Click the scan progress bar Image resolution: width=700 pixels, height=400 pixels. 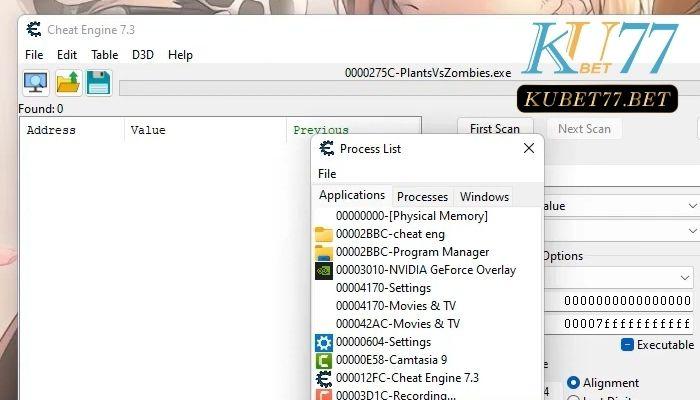click(317, 88)
